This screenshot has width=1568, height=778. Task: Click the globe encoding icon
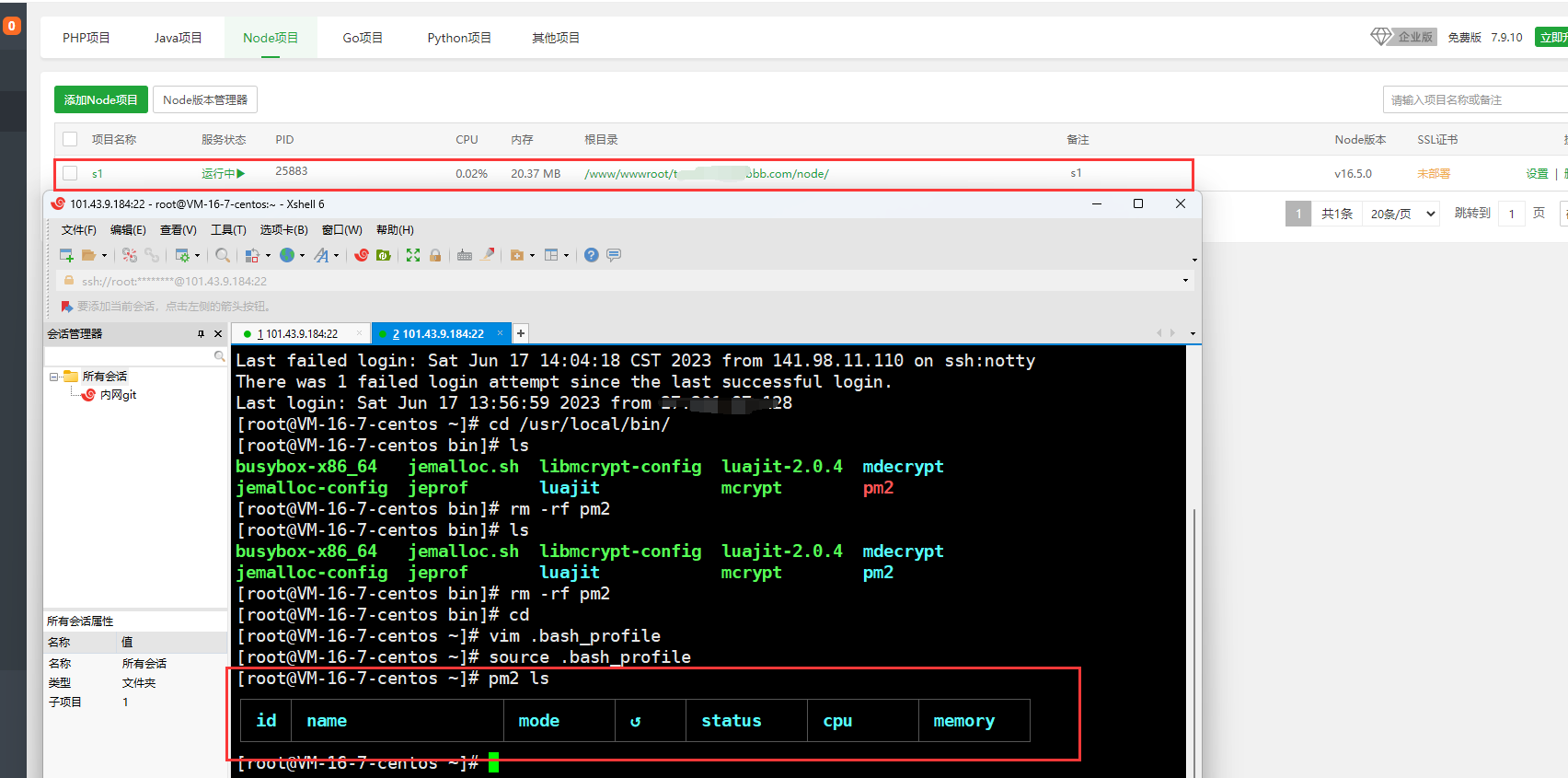pos(287,255)
